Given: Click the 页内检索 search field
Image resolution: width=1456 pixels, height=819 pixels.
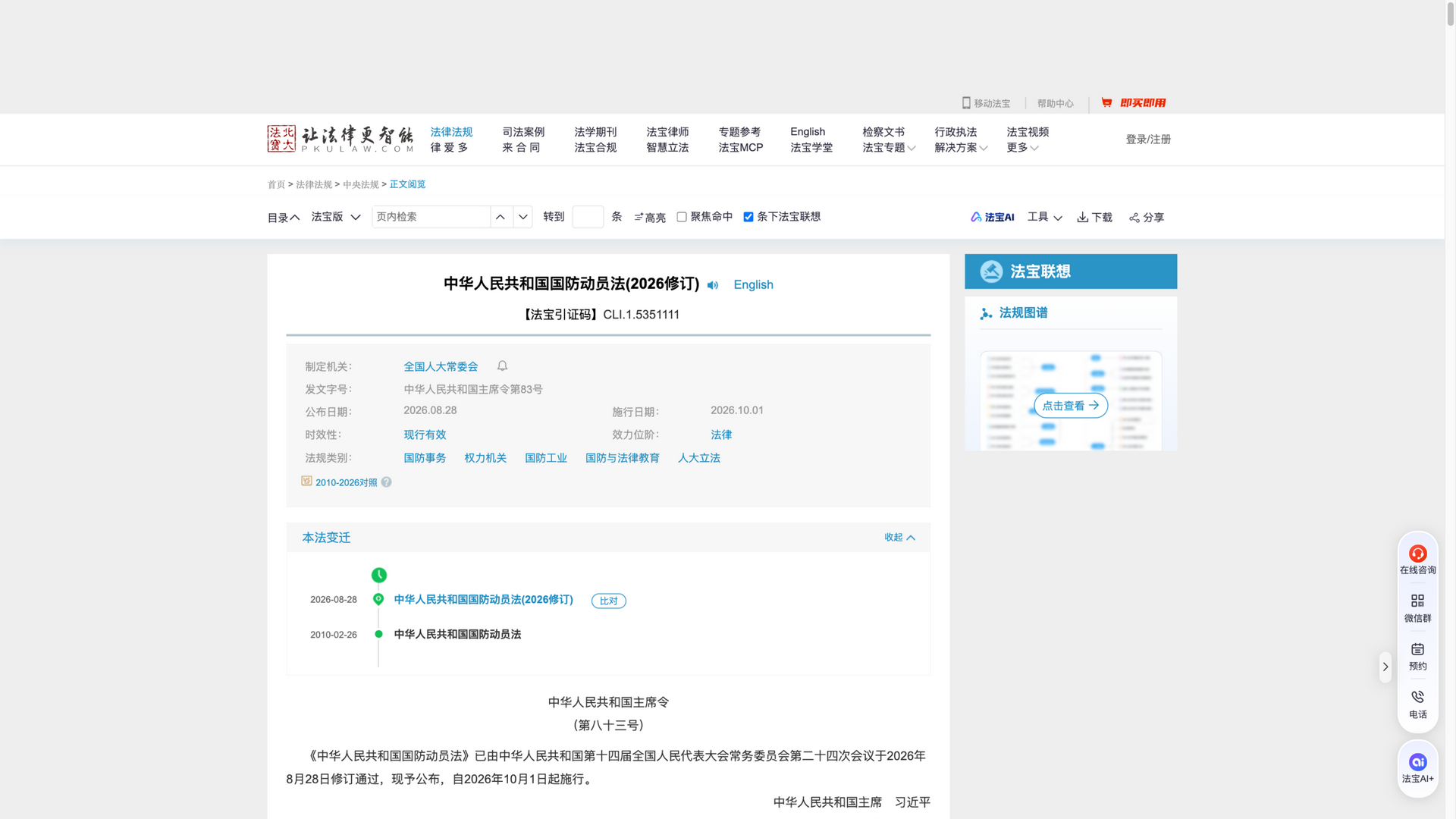Looking at the screenshot, I should pos(431,217).
